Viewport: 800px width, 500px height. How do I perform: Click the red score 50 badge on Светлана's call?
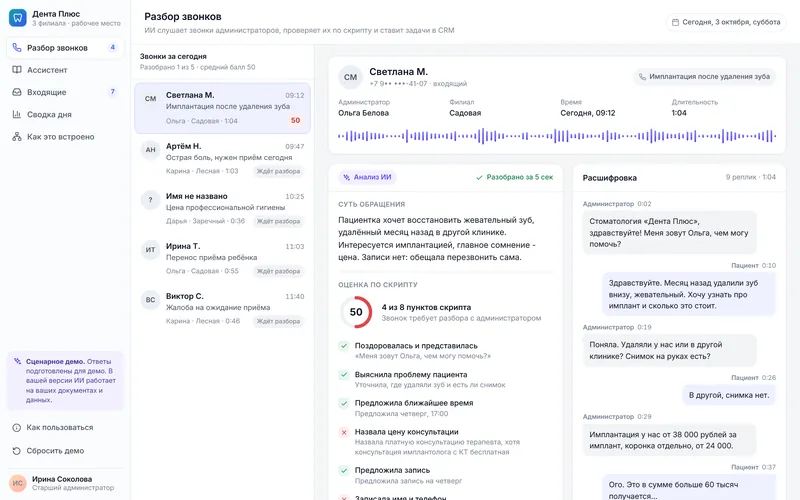295,120
